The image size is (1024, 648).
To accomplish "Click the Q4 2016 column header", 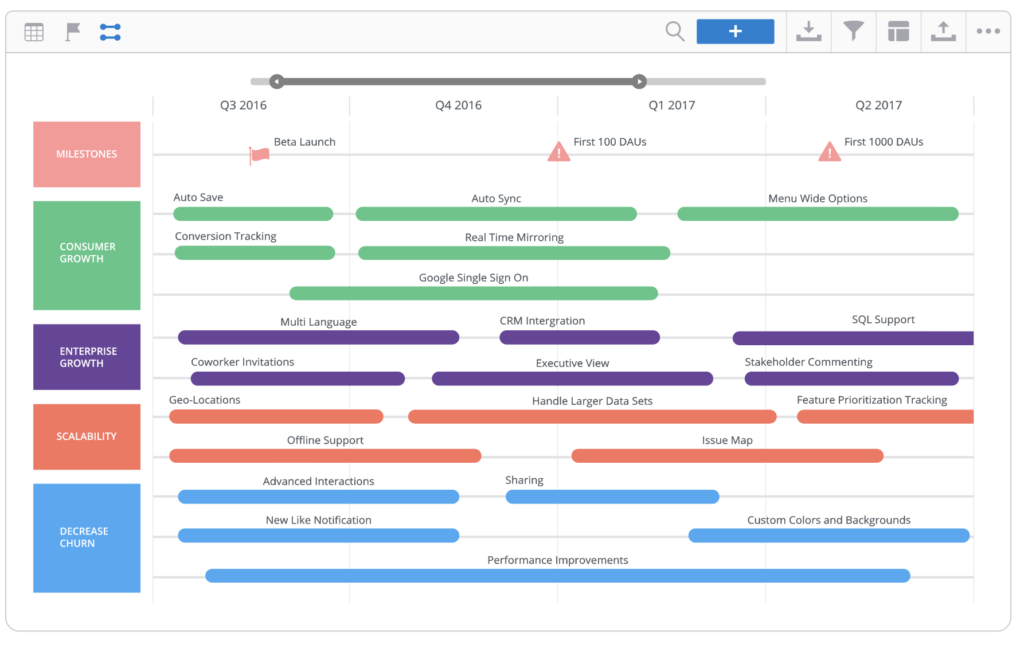I will pyautogui.click(x=458, y=104).
